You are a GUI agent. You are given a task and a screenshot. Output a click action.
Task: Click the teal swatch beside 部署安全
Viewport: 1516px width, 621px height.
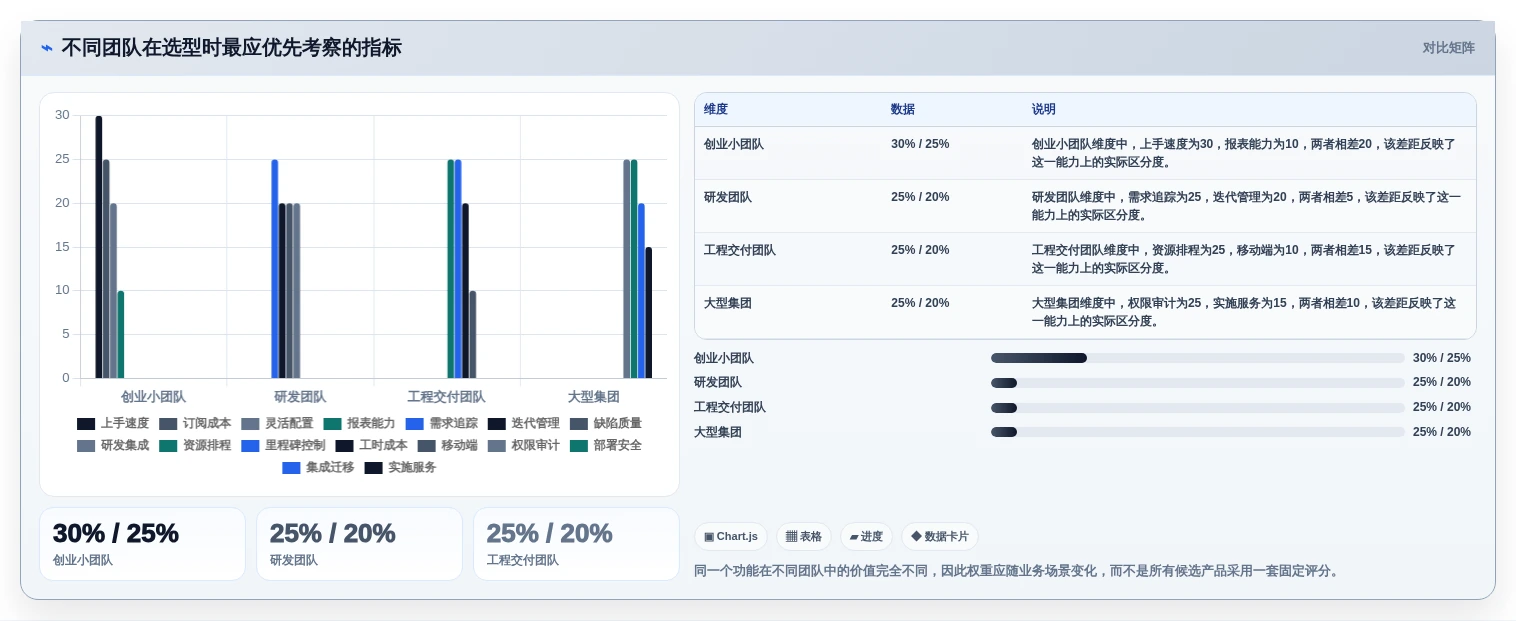[578, 445]
